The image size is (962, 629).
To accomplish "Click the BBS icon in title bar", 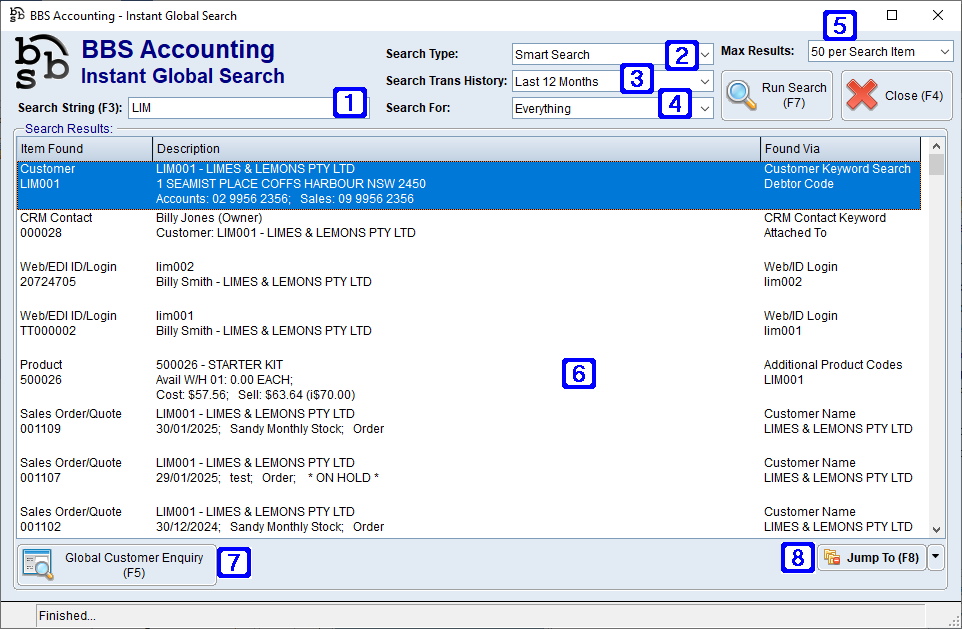I will 16,16.
